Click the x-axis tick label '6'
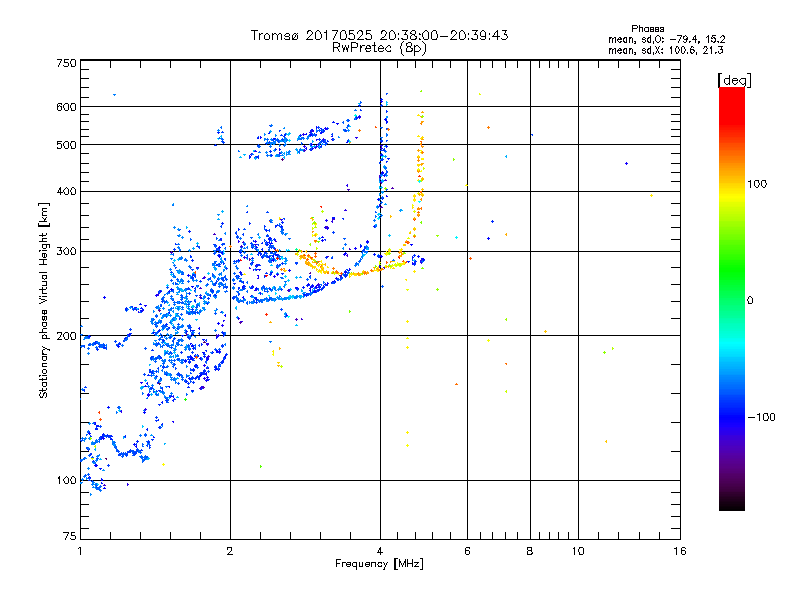Screen dimensions: 800x600 pos(467,551)
